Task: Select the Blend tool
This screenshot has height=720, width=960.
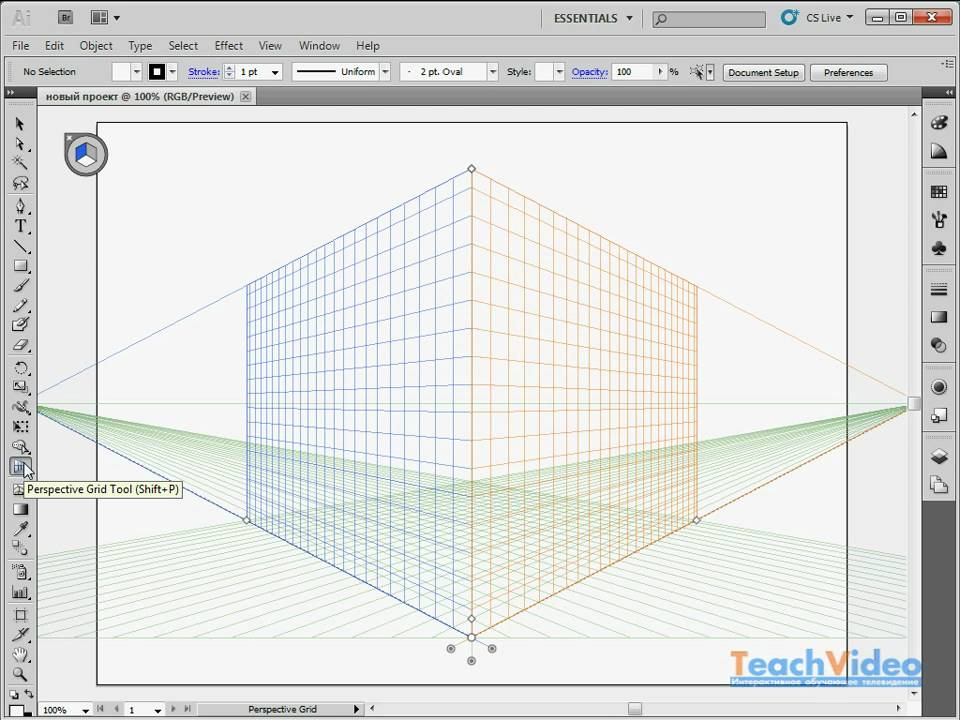Action: click(20, 548)
